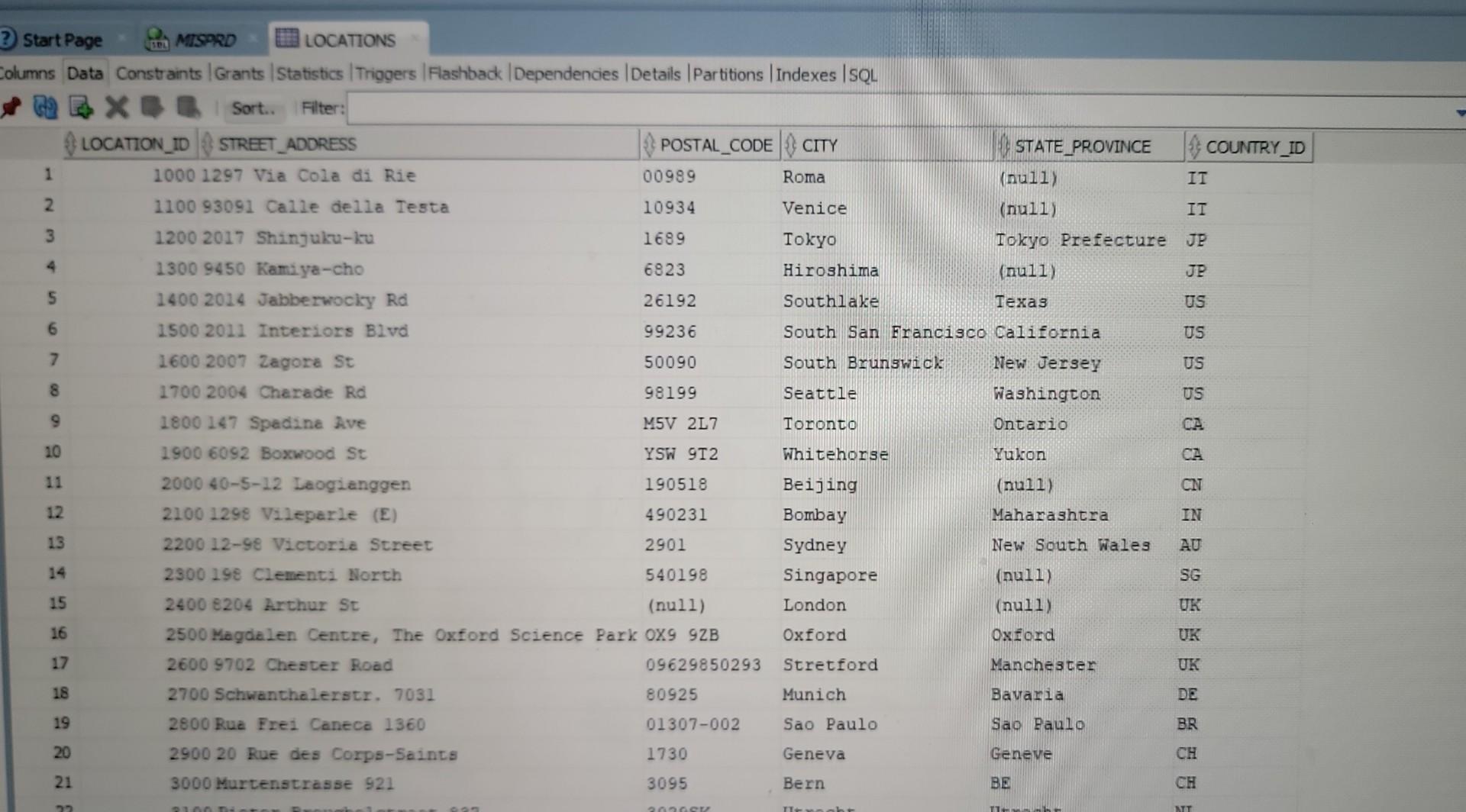
Task: Click inside the Filter input field
Action: [687, 108]
